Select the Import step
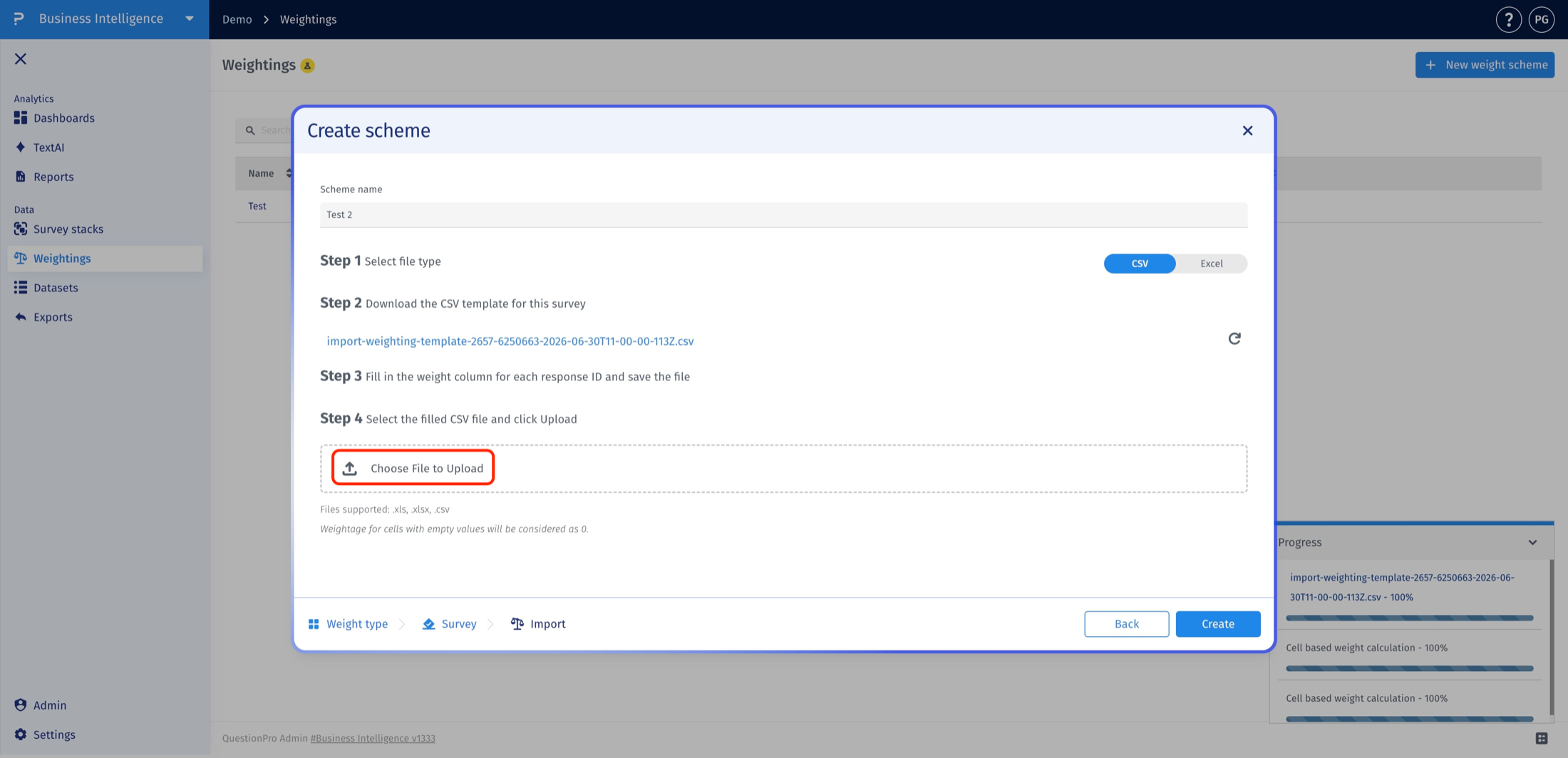The image size is (1568, 758). [547, 623]
